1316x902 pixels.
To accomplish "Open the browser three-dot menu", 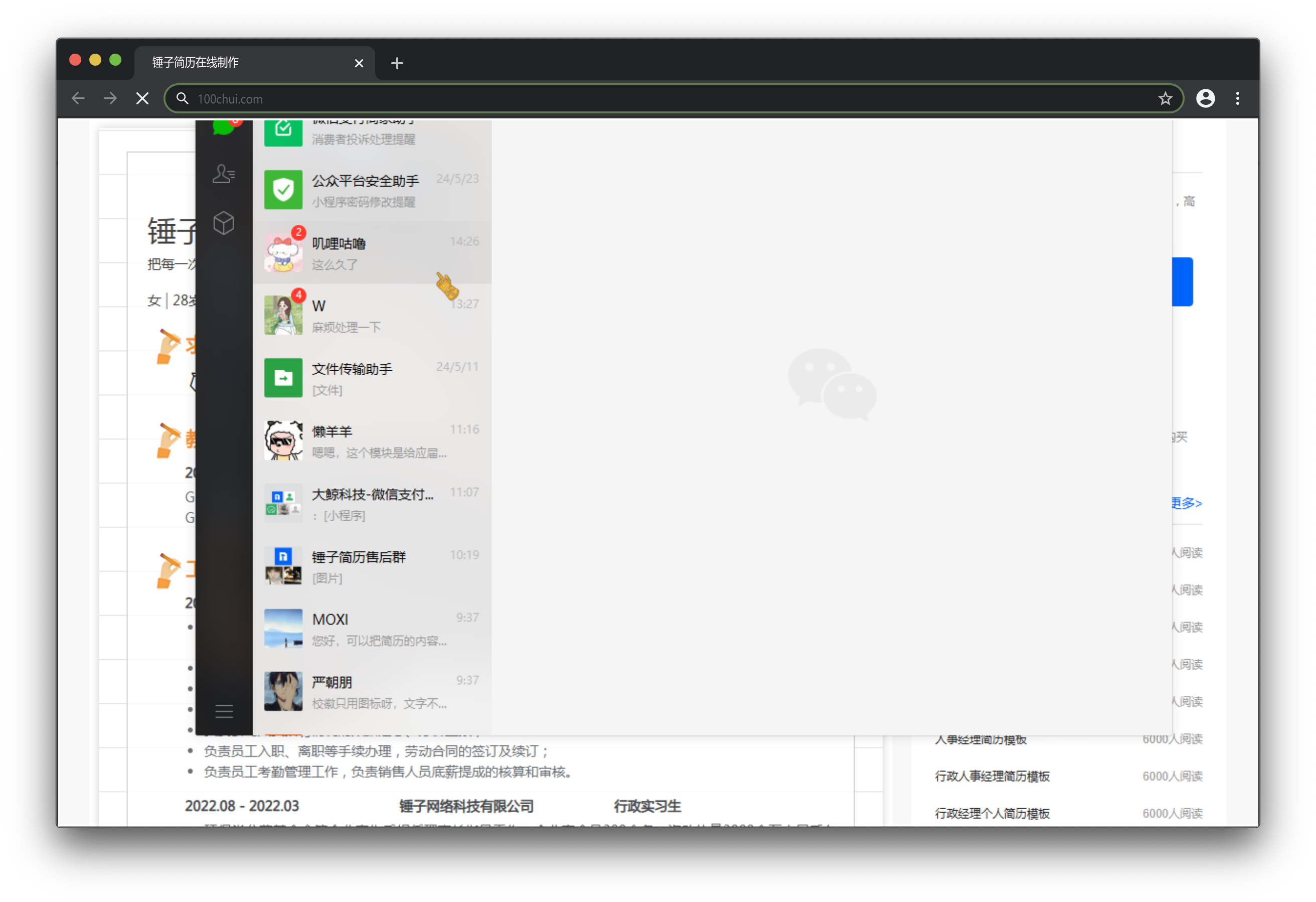I will click(x=1237, y=99).
